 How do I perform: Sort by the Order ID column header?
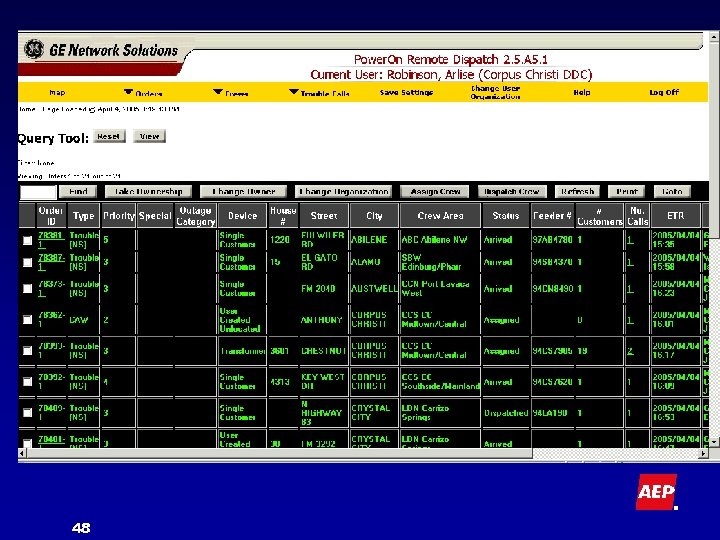tap(51, 215)
